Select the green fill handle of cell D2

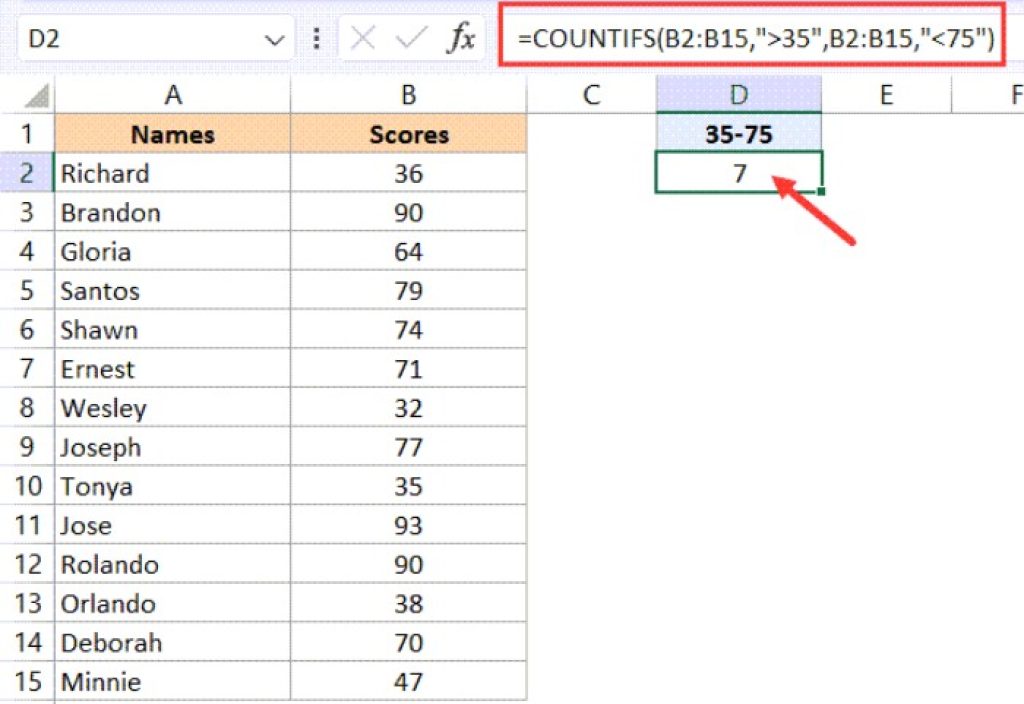click(822, 190)
